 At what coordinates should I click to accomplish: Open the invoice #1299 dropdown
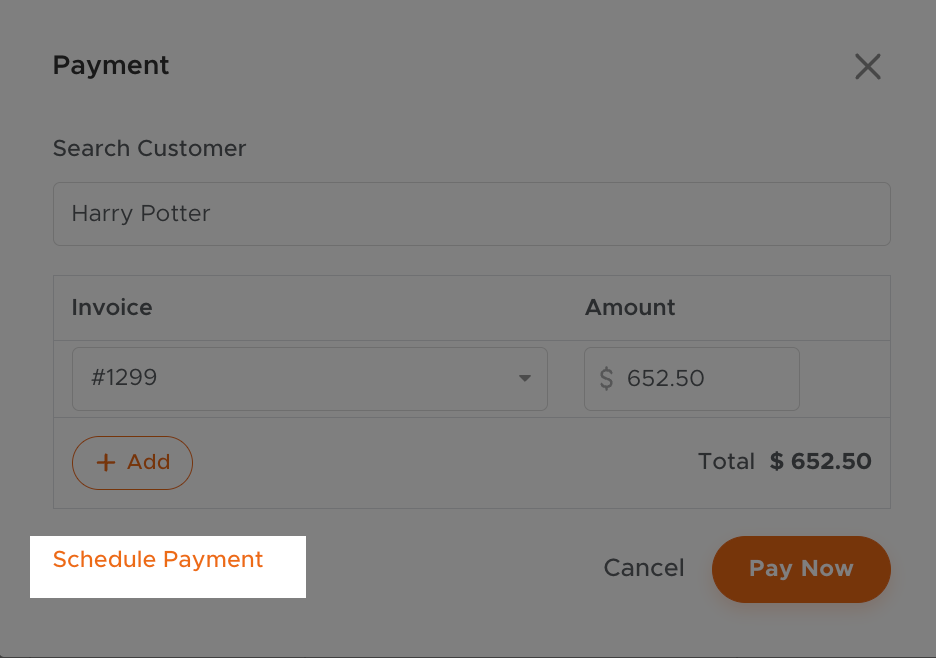coord(309,379)
